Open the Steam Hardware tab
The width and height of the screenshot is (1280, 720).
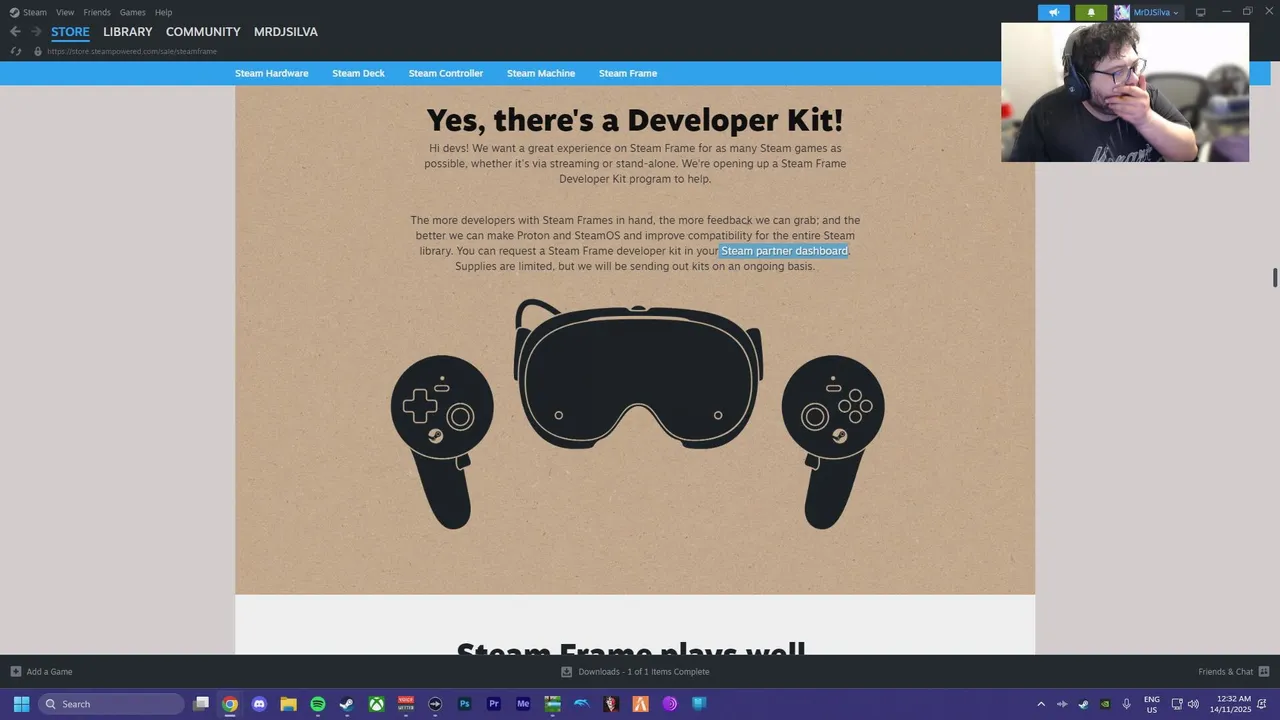pos(272,73)
